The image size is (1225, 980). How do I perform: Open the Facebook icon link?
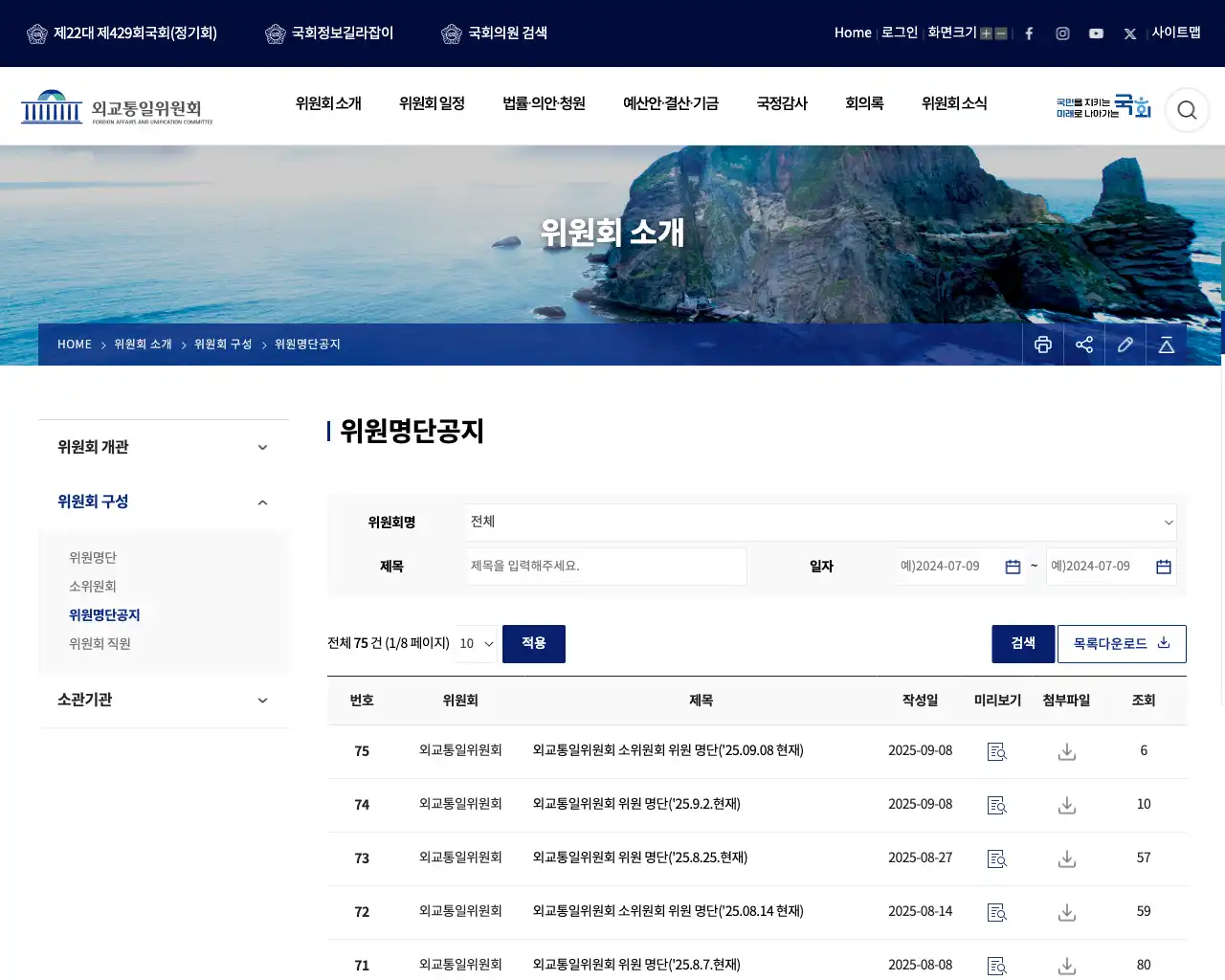coord(1029,33)
